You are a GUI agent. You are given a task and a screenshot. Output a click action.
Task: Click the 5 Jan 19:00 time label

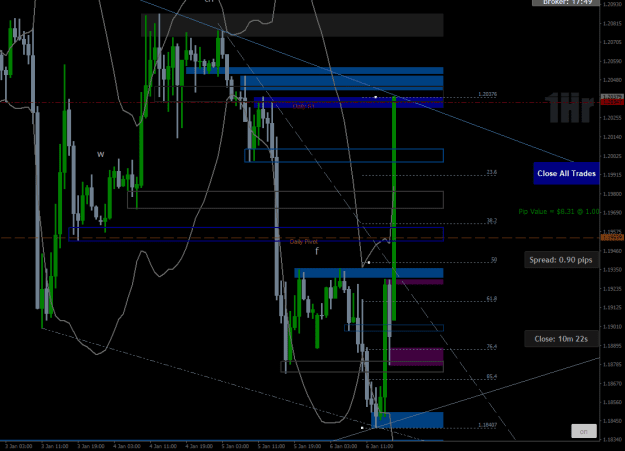point(308,446)
